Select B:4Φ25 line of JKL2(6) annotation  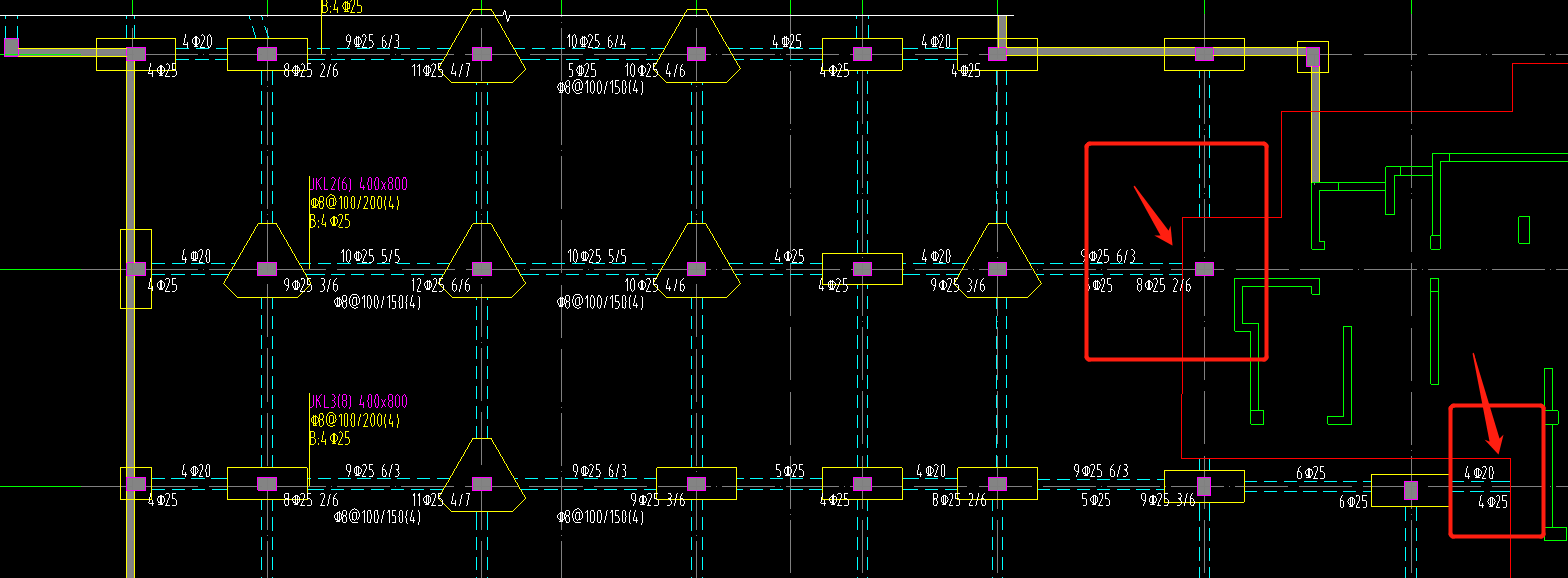pos(331,222)
